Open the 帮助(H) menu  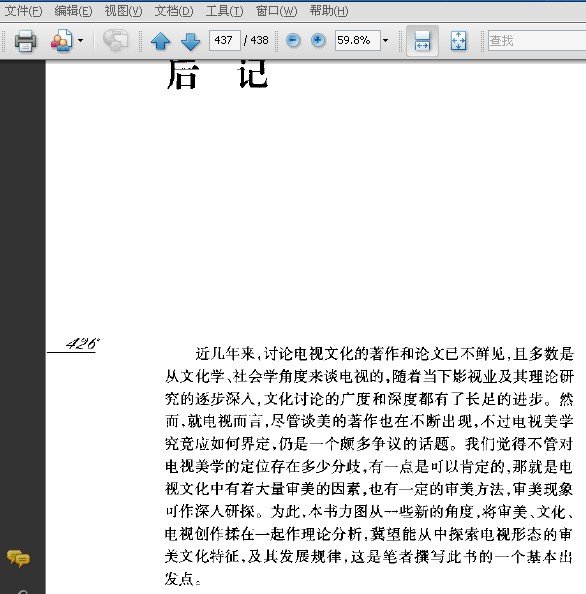pyautogui.click(x=329, y=11)
